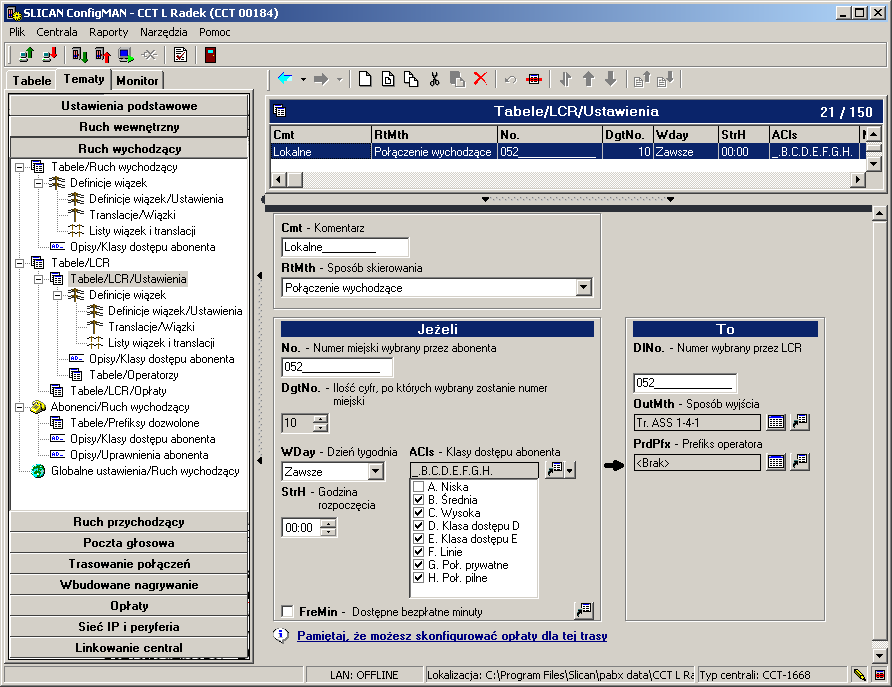The width and height of the screenshot is (892, 687).
Task: Open the Ruch wewnętrzny section
Action: [x=129, y=127]
